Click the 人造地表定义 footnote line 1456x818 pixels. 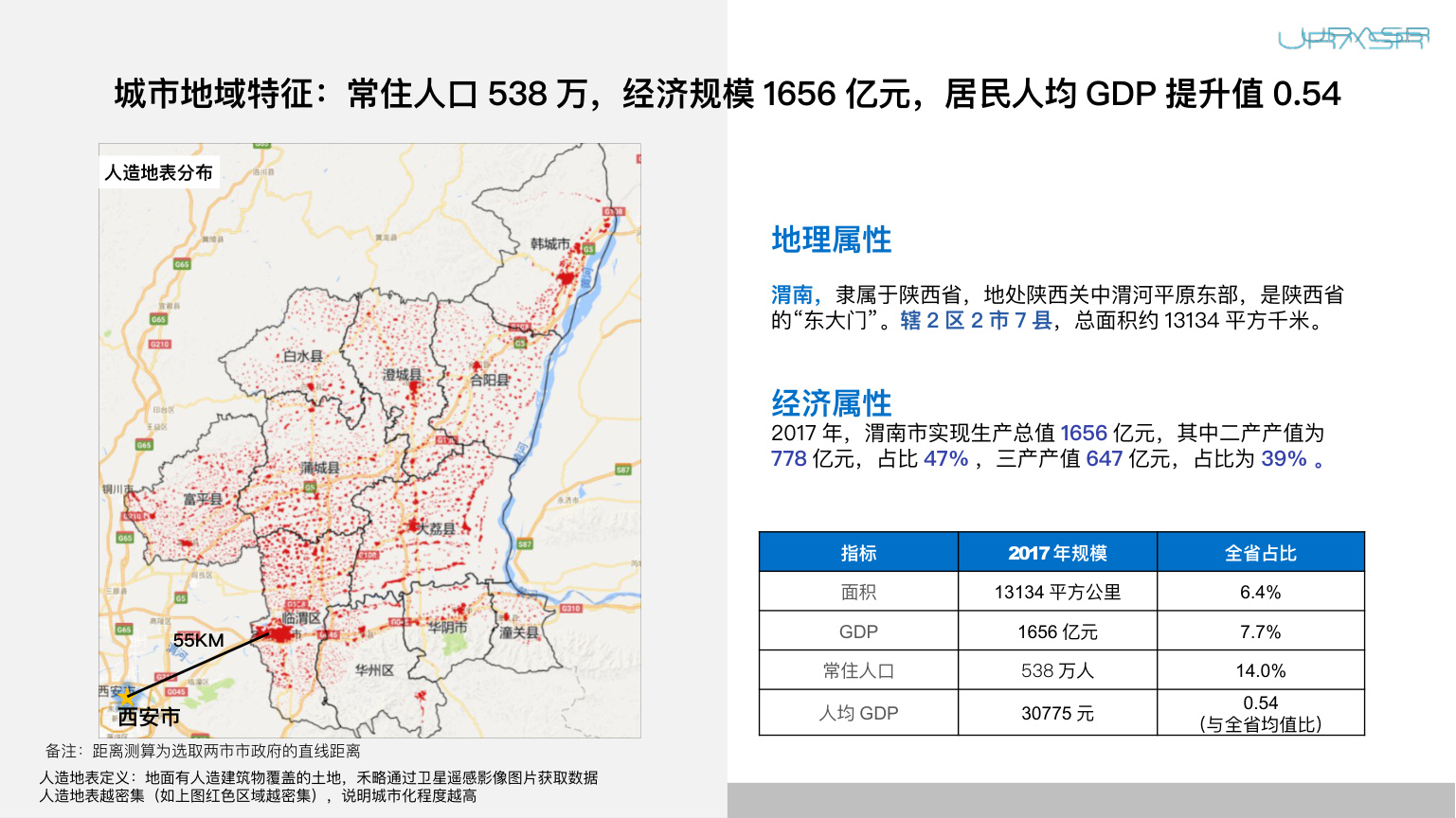click(318, 777)
